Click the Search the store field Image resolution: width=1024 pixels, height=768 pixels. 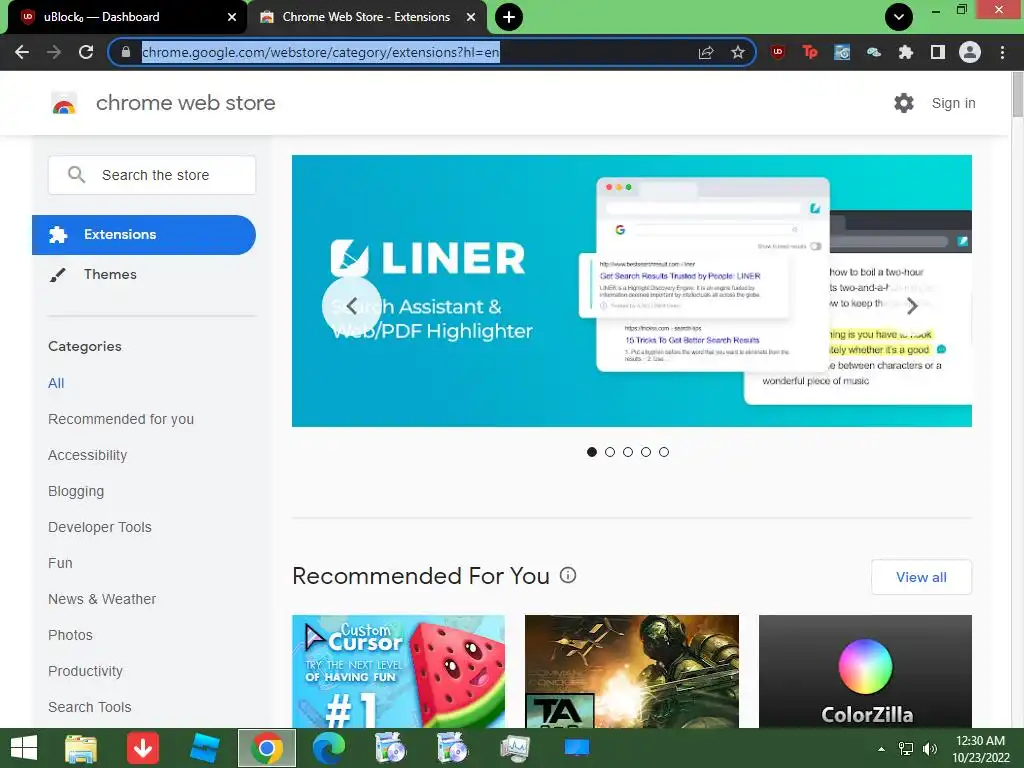point(152,175)
